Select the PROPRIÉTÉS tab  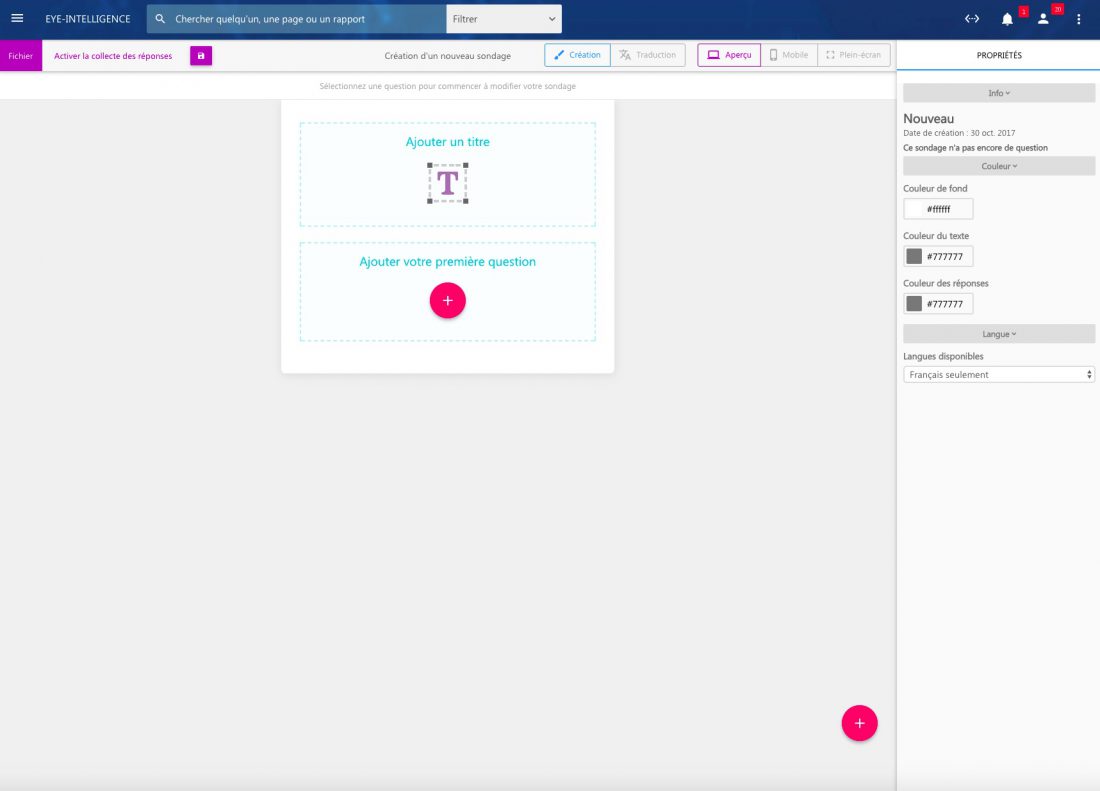pos(999,55)
